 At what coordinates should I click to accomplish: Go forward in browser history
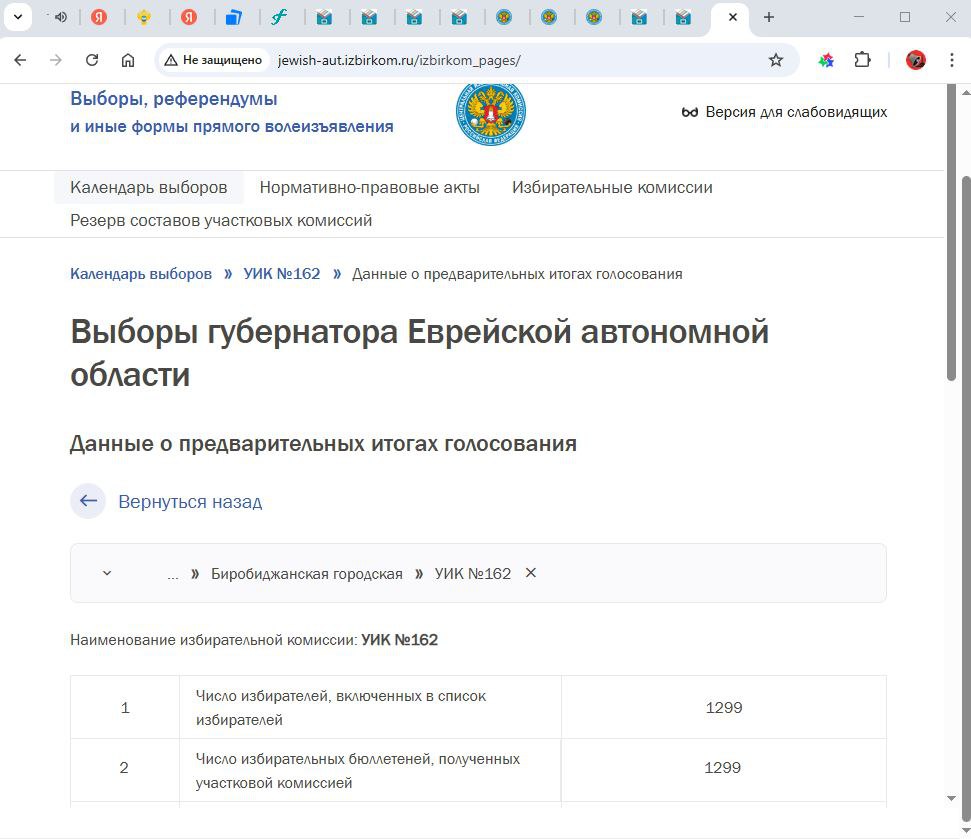click(56, 60)
